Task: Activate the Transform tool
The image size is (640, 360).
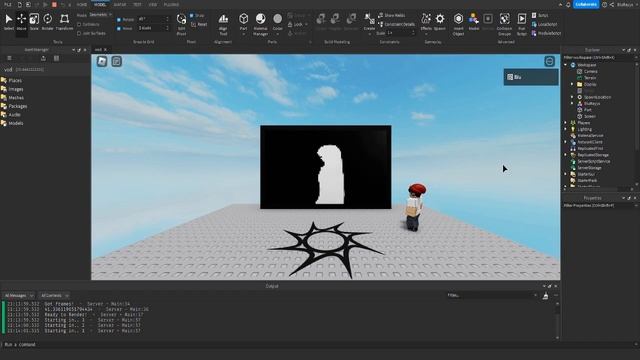Action: [x=64, y=22]
